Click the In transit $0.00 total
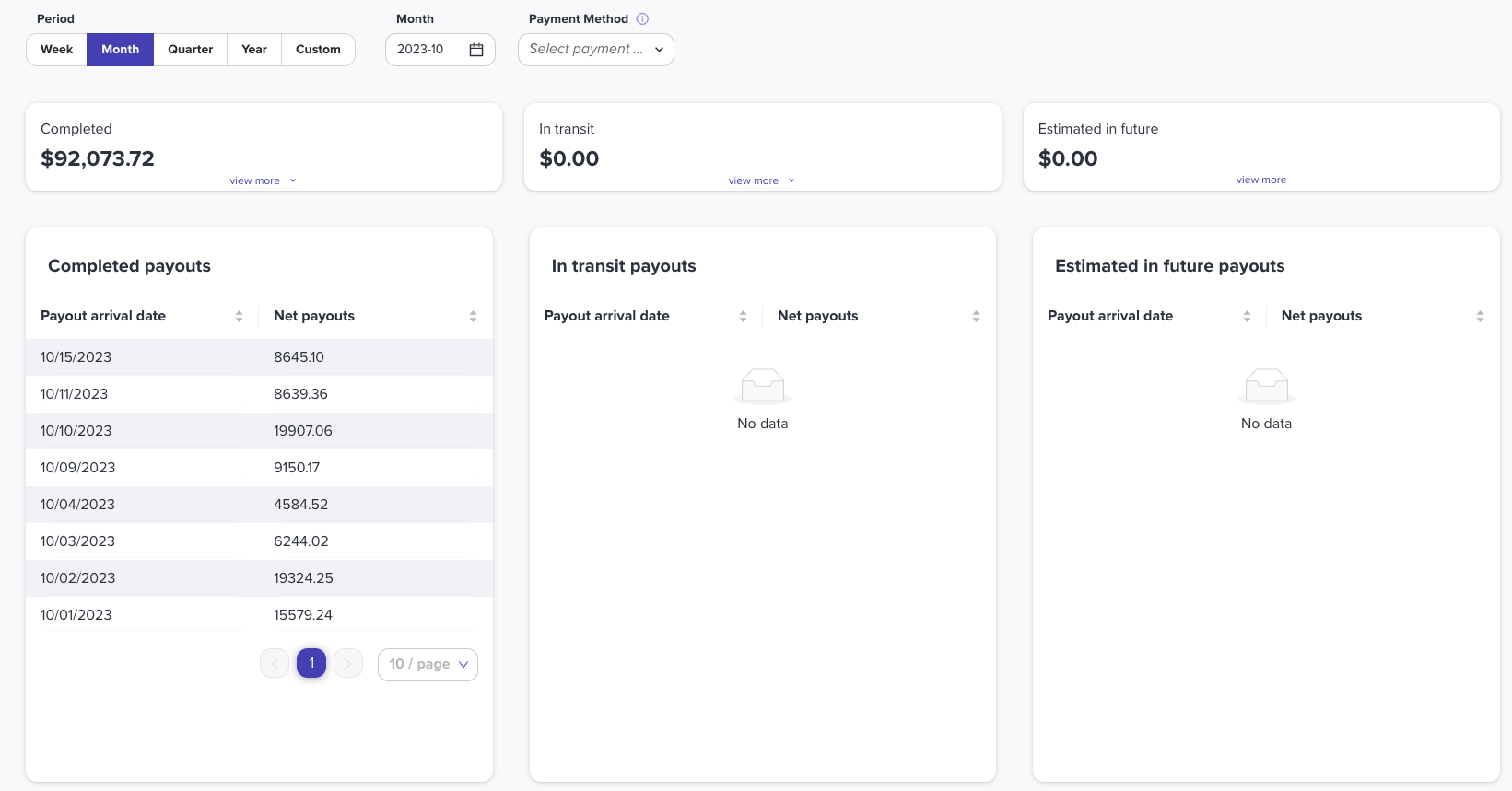This screenshot has height=791, width=1512. point(569,158)
